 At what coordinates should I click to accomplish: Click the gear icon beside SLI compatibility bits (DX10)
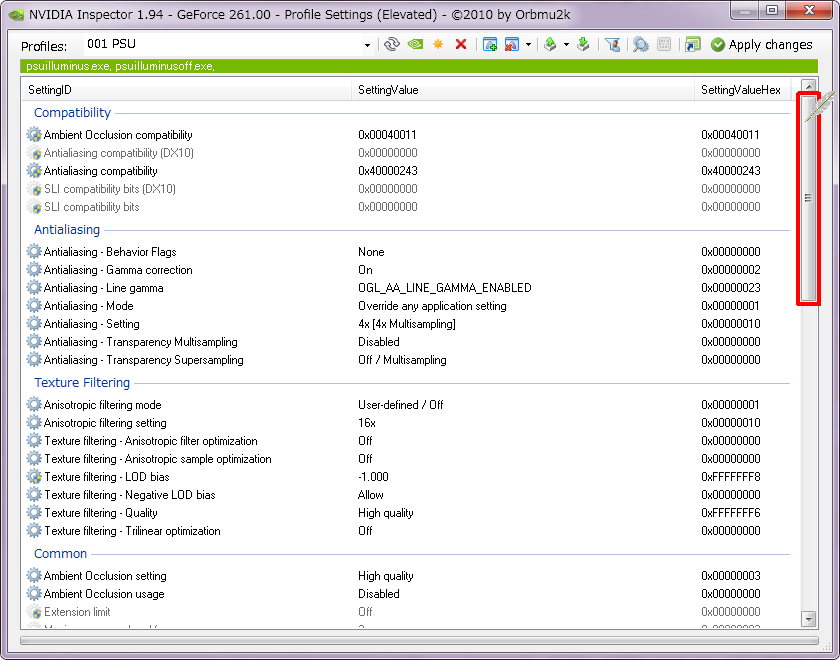[34, 189]
